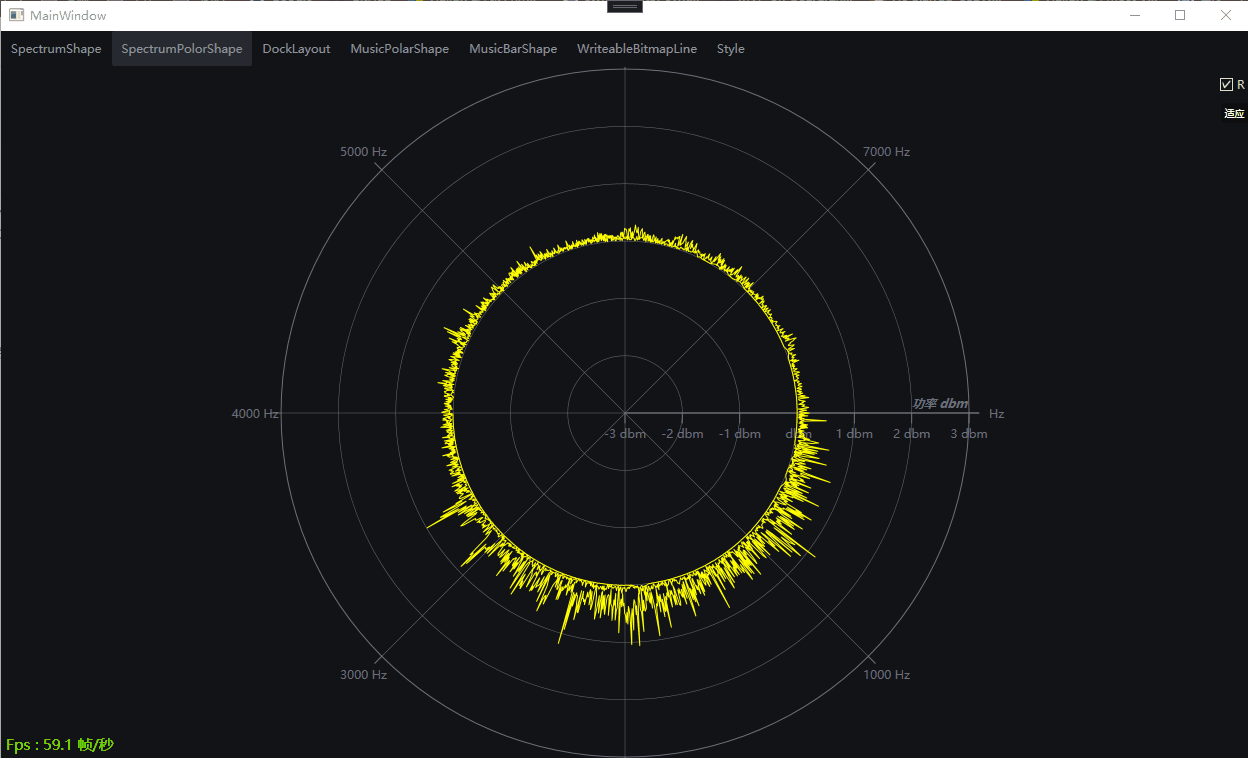Click the 4000 Hz axis label

(x=255, y=413)
